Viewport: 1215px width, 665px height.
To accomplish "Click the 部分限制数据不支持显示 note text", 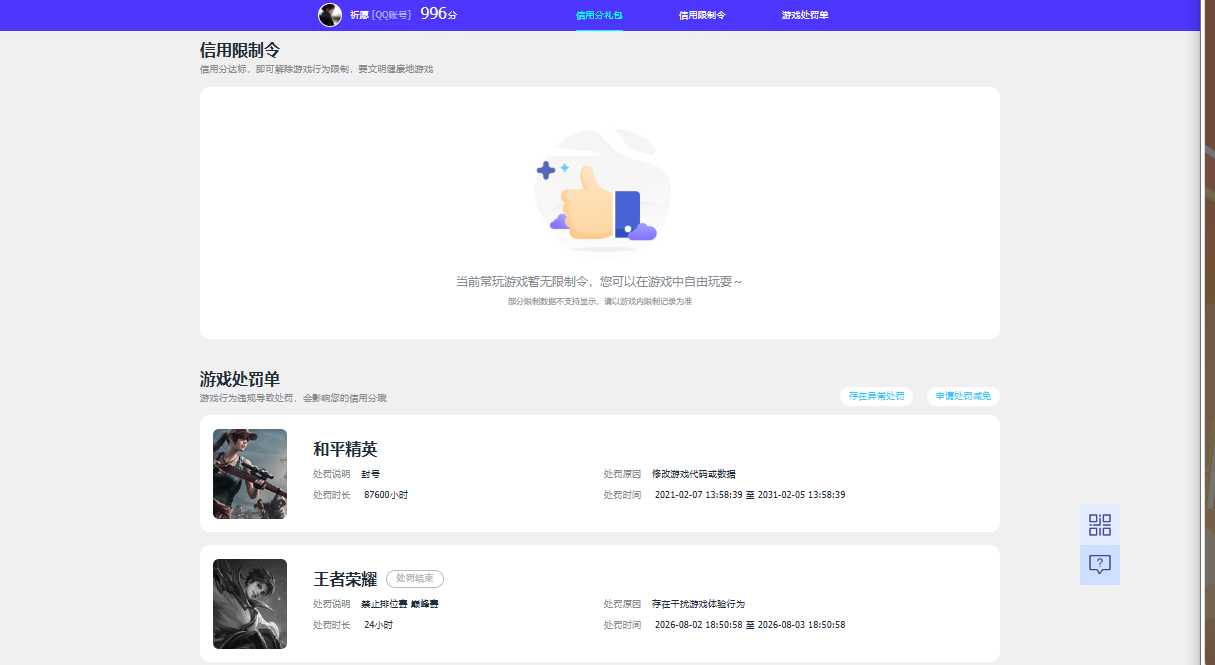I will pos(599,301).
